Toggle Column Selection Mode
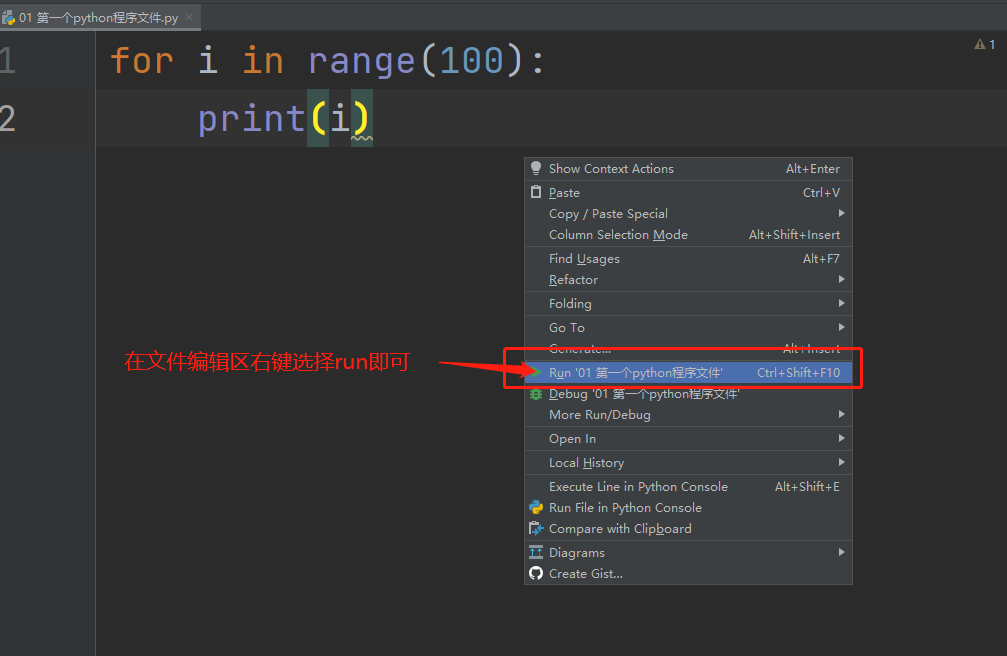 click(688, 235)
